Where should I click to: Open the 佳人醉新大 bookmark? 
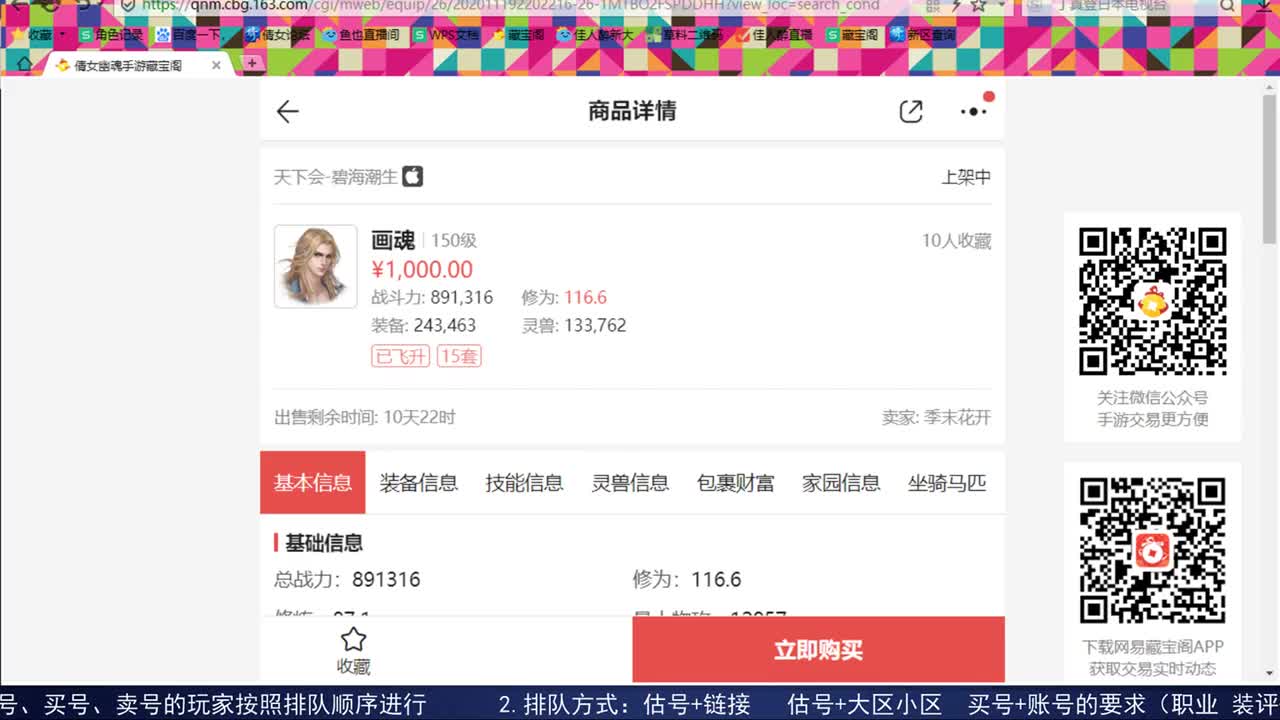(595, 34)
